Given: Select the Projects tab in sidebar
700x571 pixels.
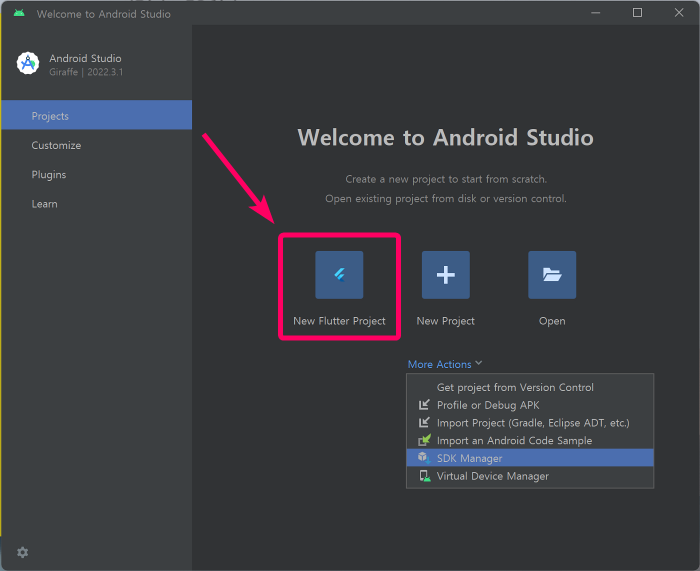Looking at the screenshot, I should tap(97, 115).
